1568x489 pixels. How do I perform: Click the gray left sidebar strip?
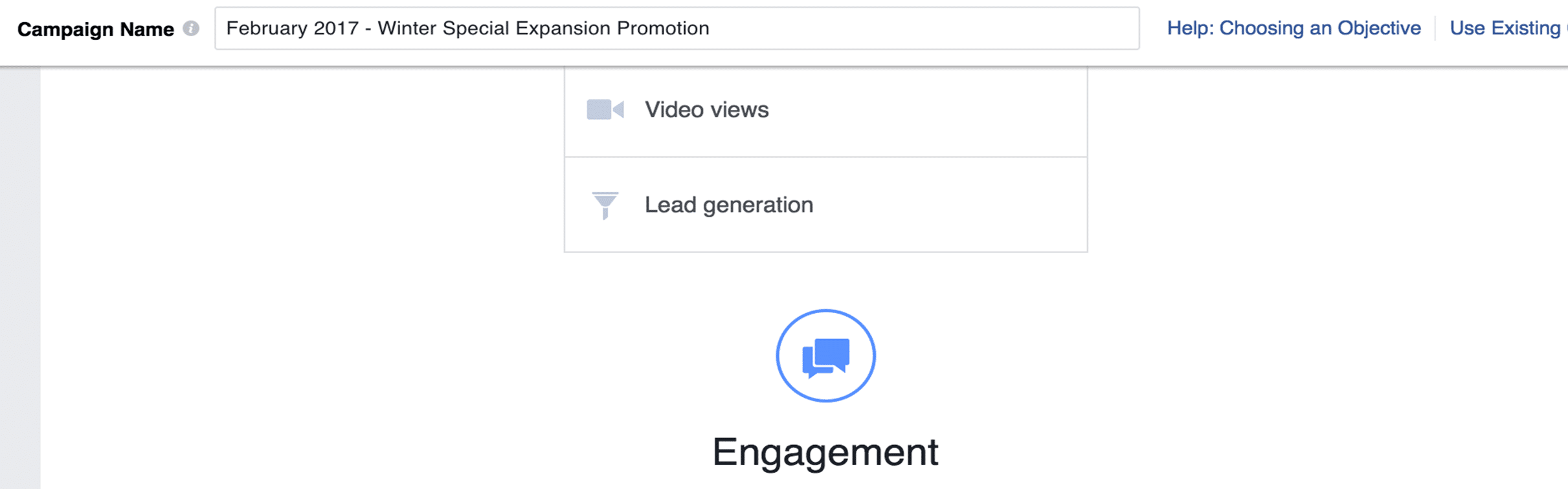coord(20,277)
